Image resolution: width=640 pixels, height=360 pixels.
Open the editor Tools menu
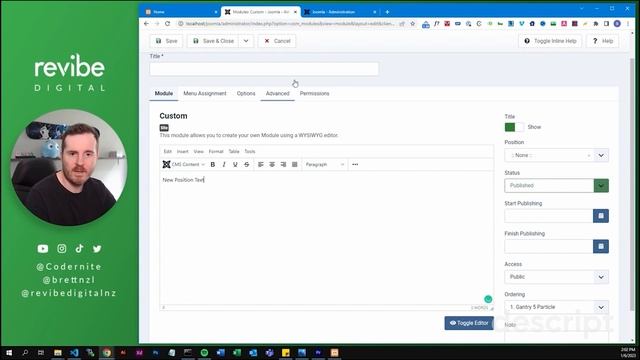tap(250, 151)
